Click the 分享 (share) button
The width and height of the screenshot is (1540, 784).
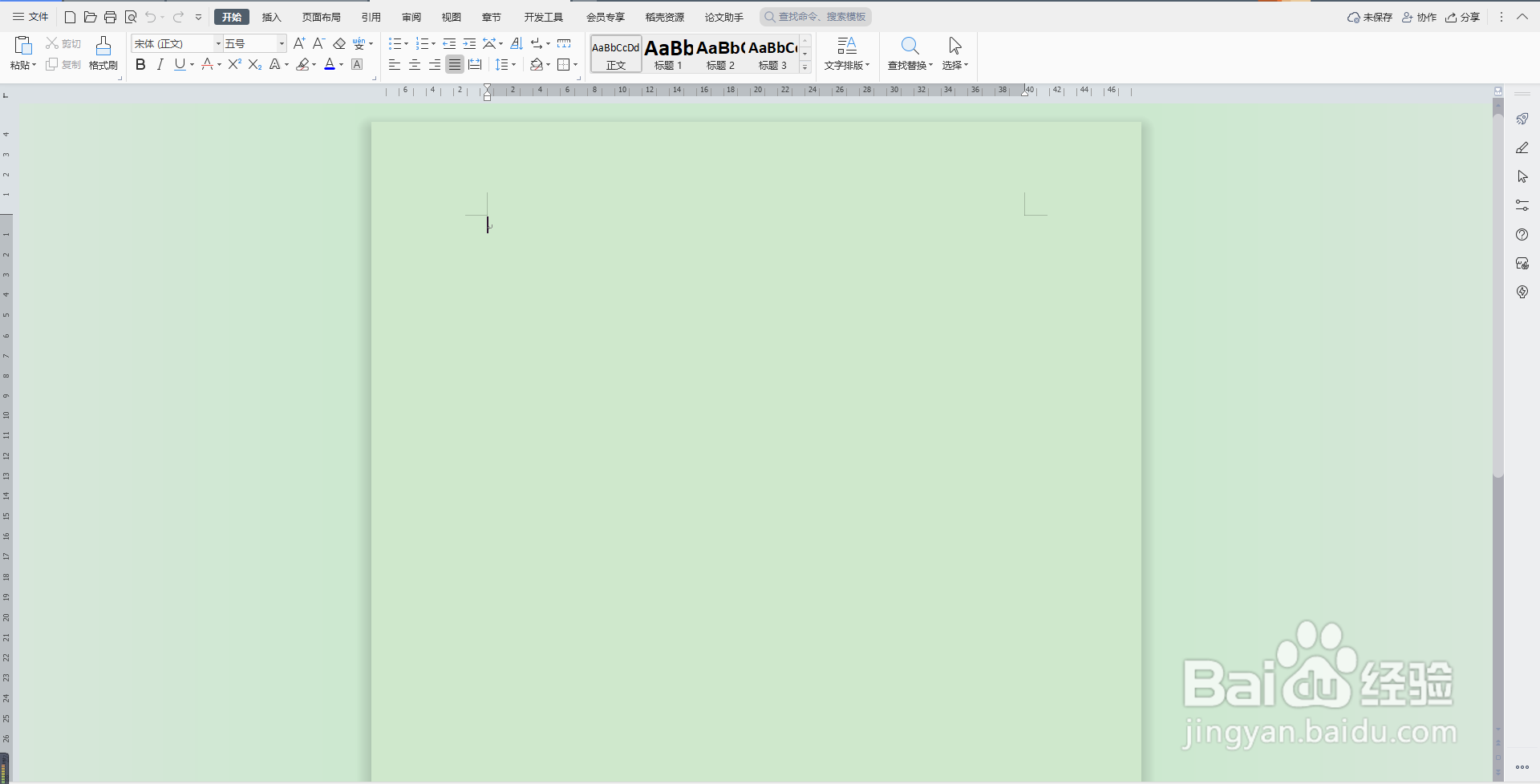(1462, 17)
